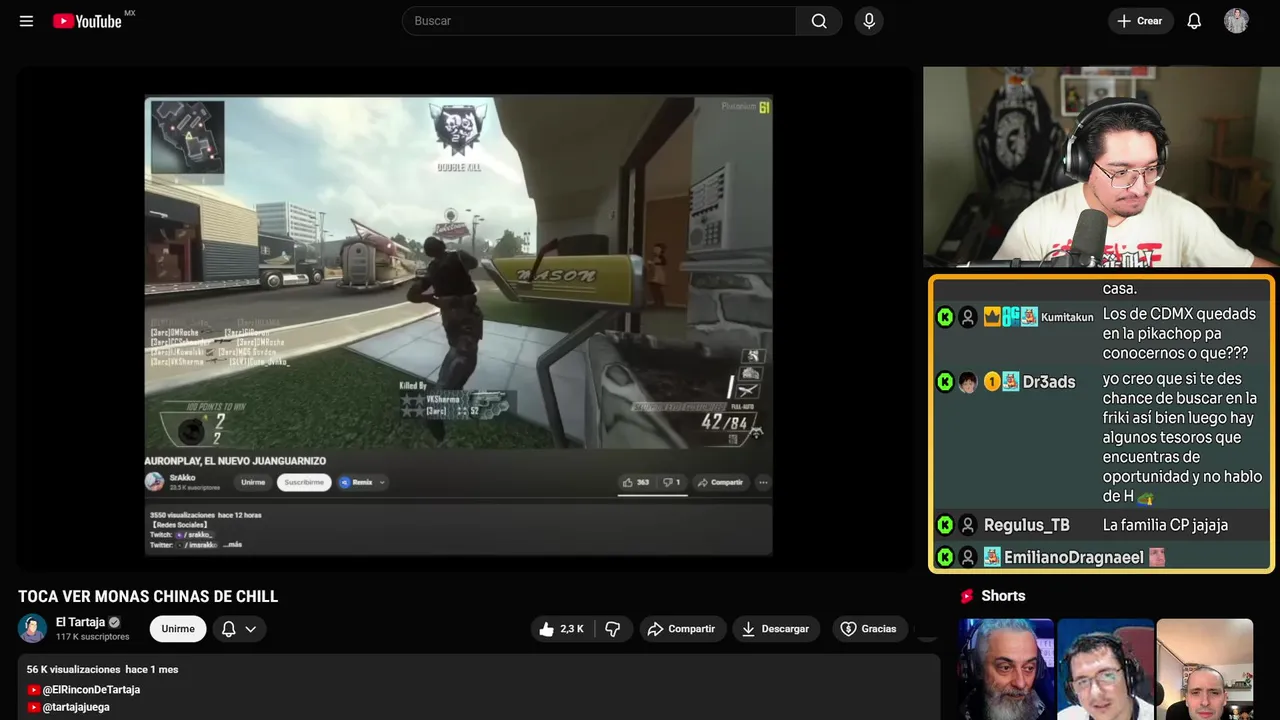Screen dimensions: 1280x720
Task: Click the Unirme join button
Action: 178,629
